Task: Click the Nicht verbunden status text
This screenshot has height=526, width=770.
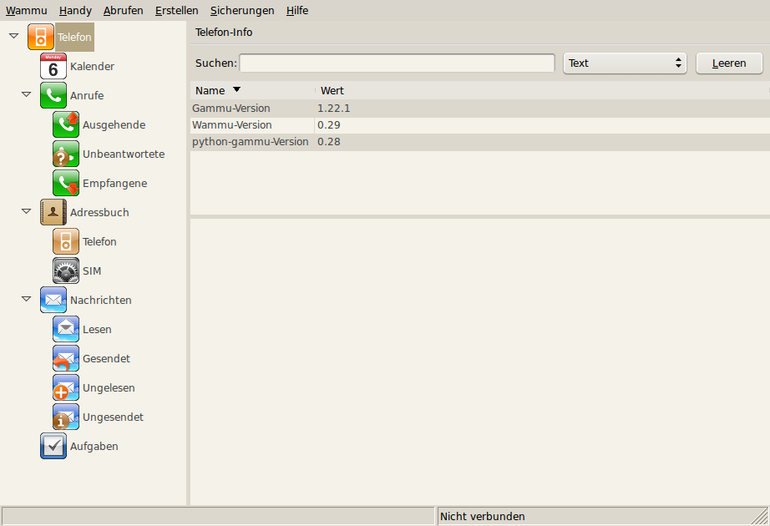Action: pos(482,516)
